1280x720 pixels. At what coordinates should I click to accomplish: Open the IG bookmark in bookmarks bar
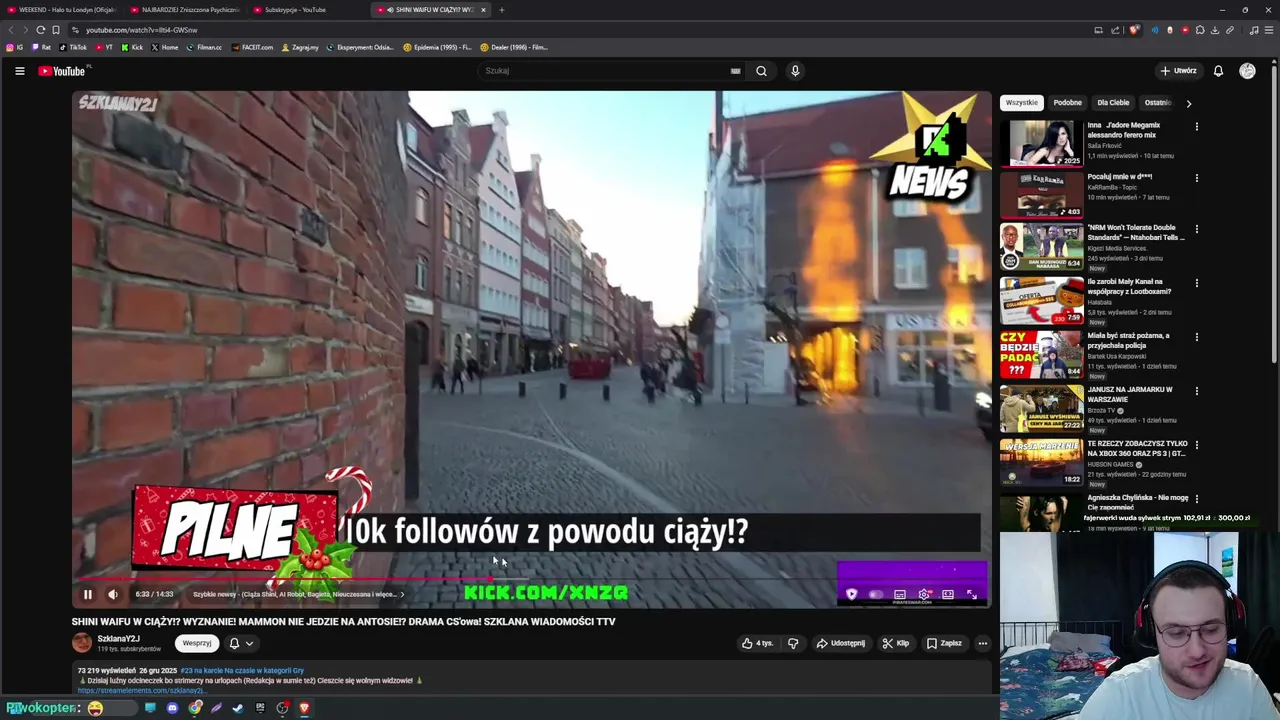click(15, 47)
